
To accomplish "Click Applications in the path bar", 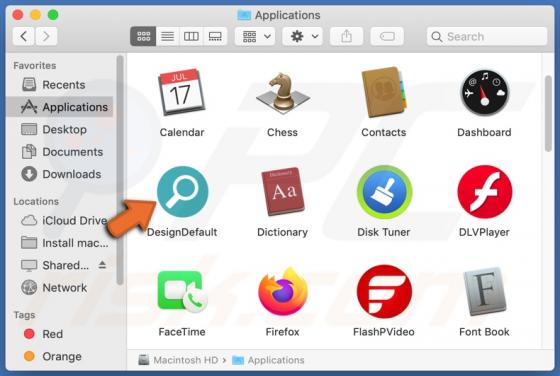I will pyautogui.click(x=268, y=360).
